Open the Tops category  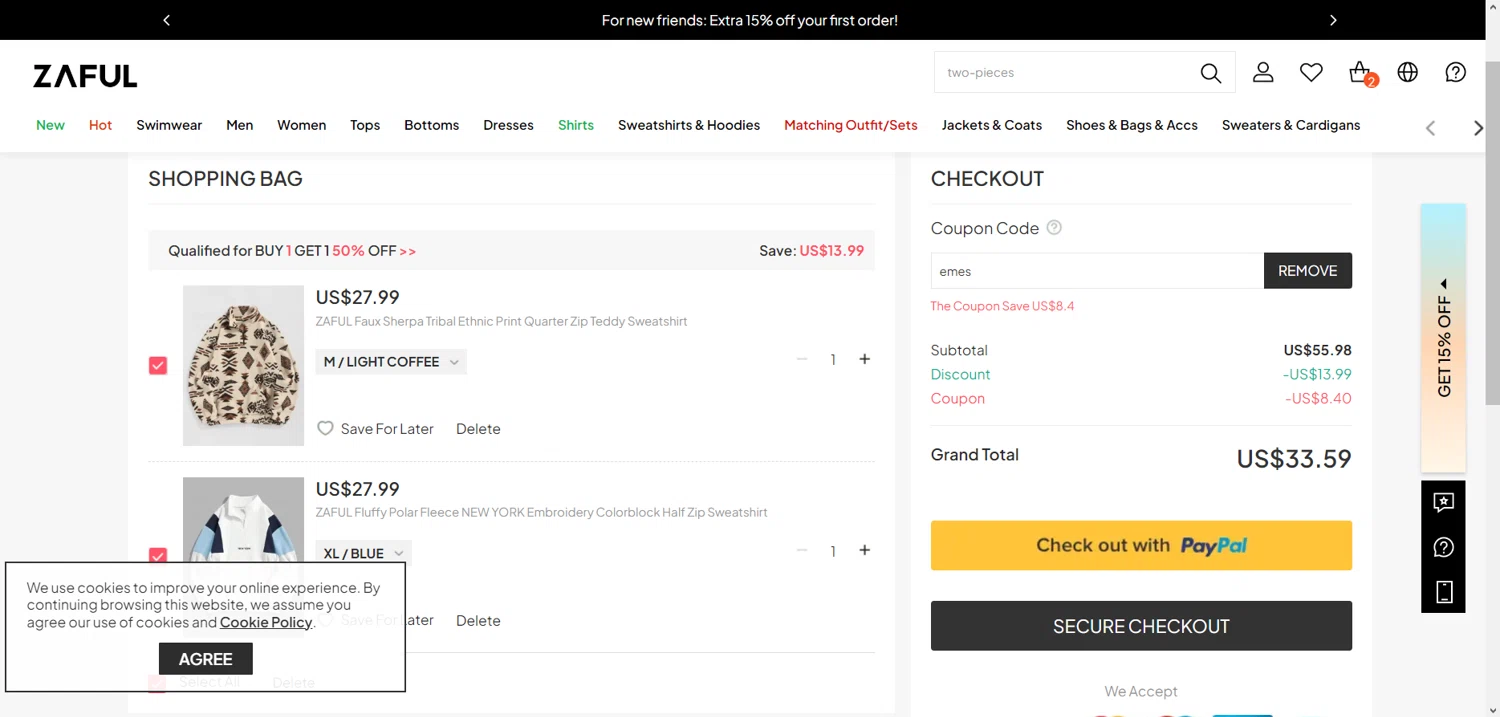365,125
